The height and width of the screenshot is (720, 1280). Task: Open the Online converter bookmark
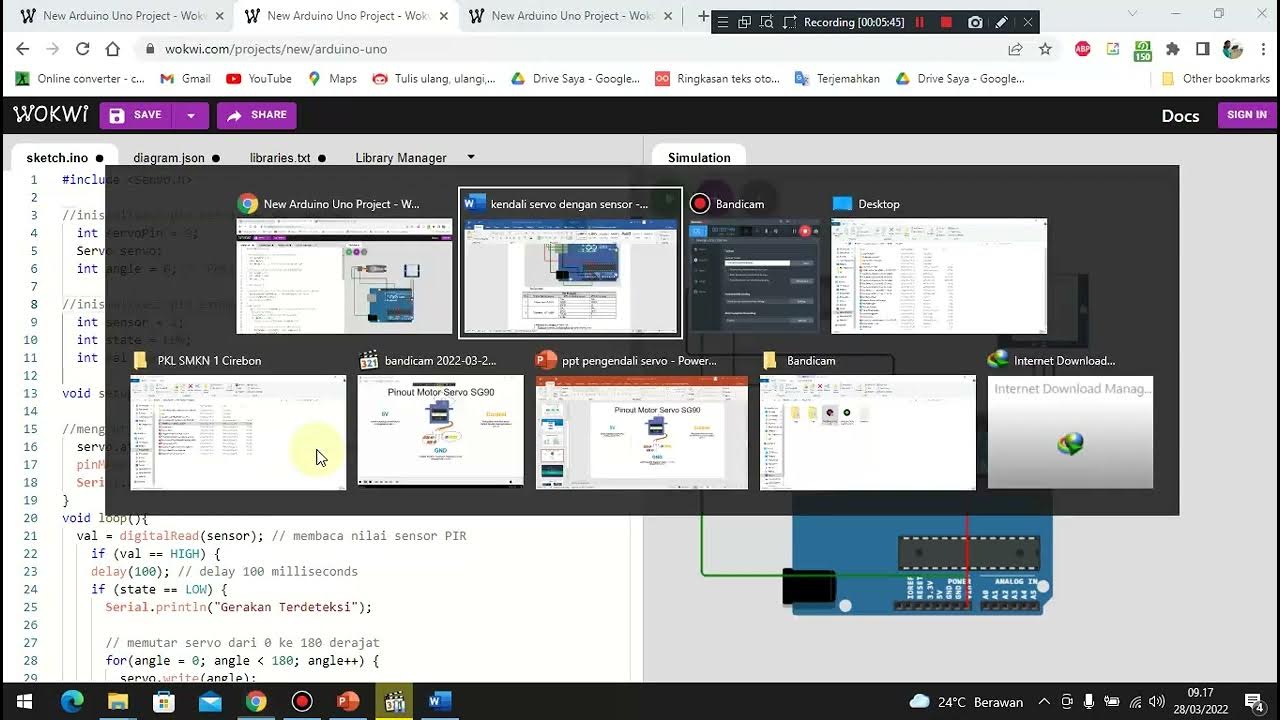tap(80, 79)
